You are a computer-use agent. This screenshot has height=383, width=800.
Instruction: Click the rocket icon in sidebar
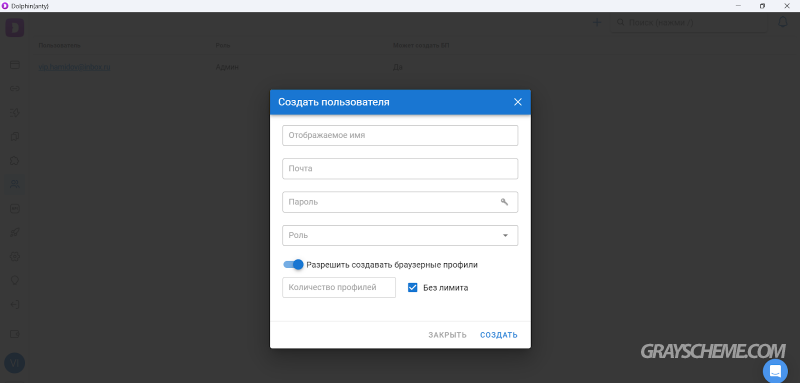(x=15, y=233)
